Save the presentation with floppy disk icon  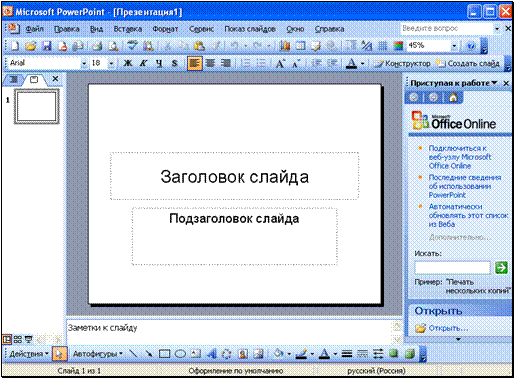[x=47, y=46]
